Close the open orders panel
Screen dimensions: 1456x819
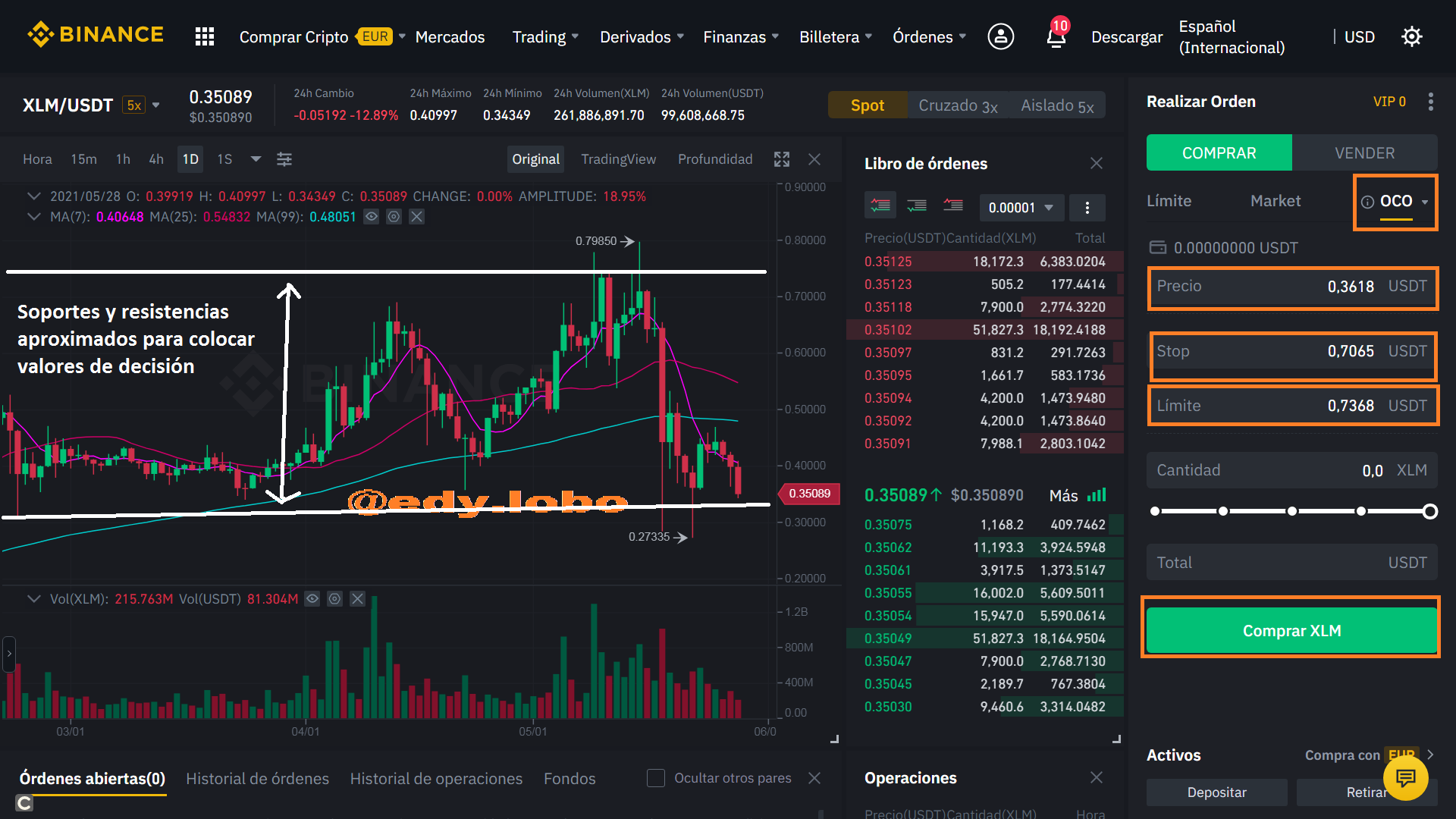pyautogui.click(x=814, y=778)
